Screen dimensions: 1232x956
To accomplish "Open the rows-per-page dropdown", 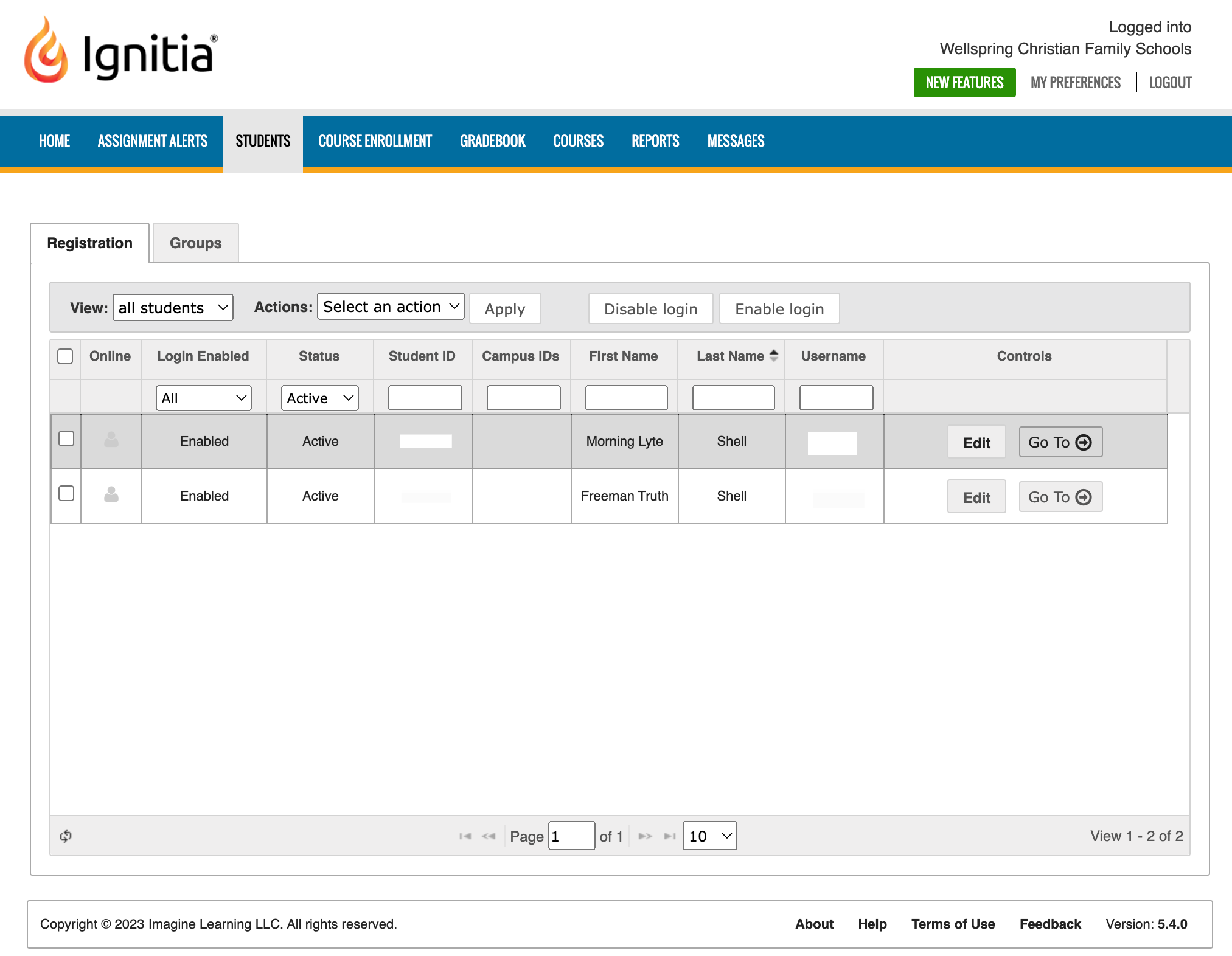I will click(x=710, y=836).
